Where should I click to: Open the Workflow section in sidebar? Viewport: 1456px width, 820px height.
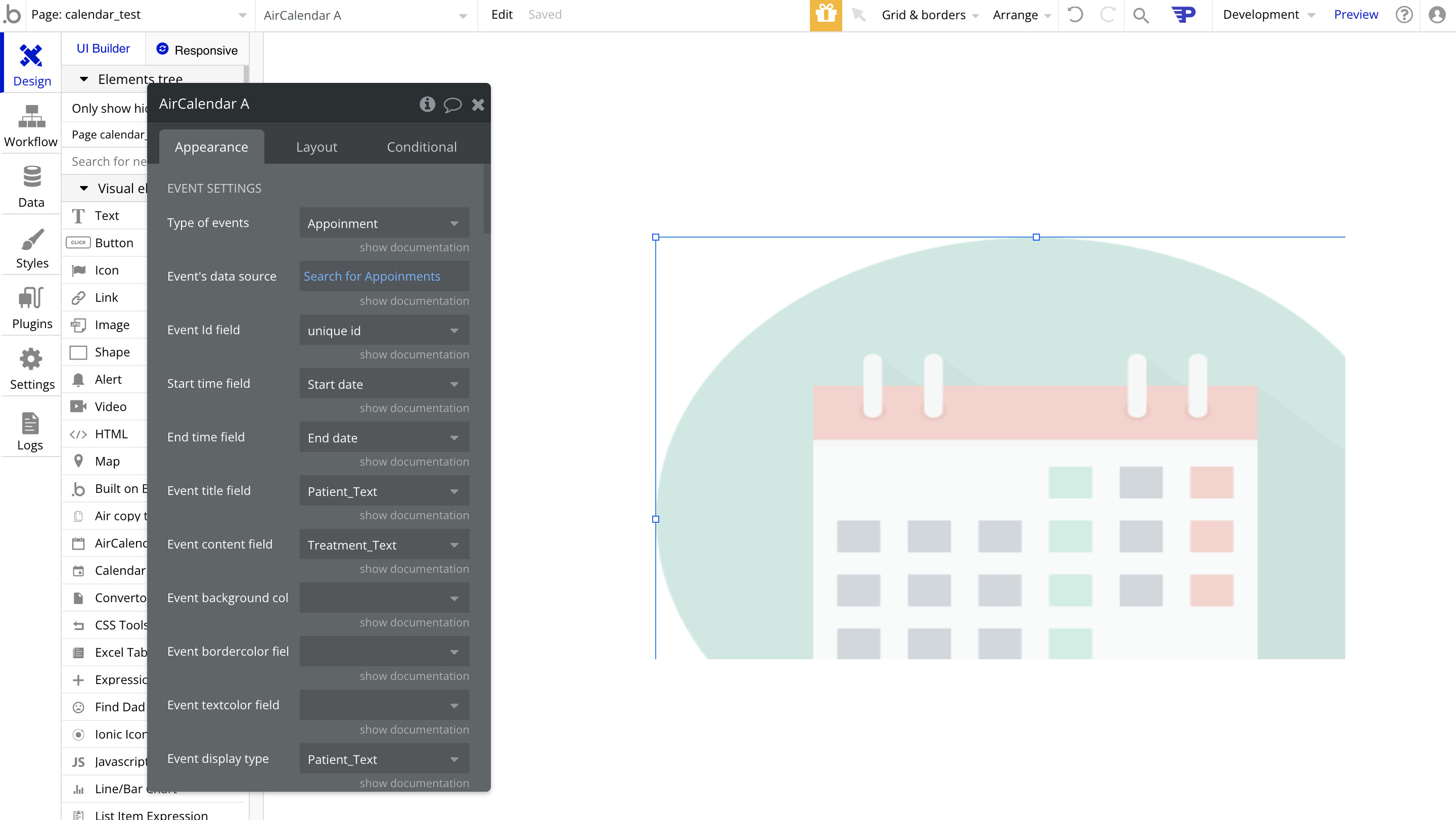(31, 126)
